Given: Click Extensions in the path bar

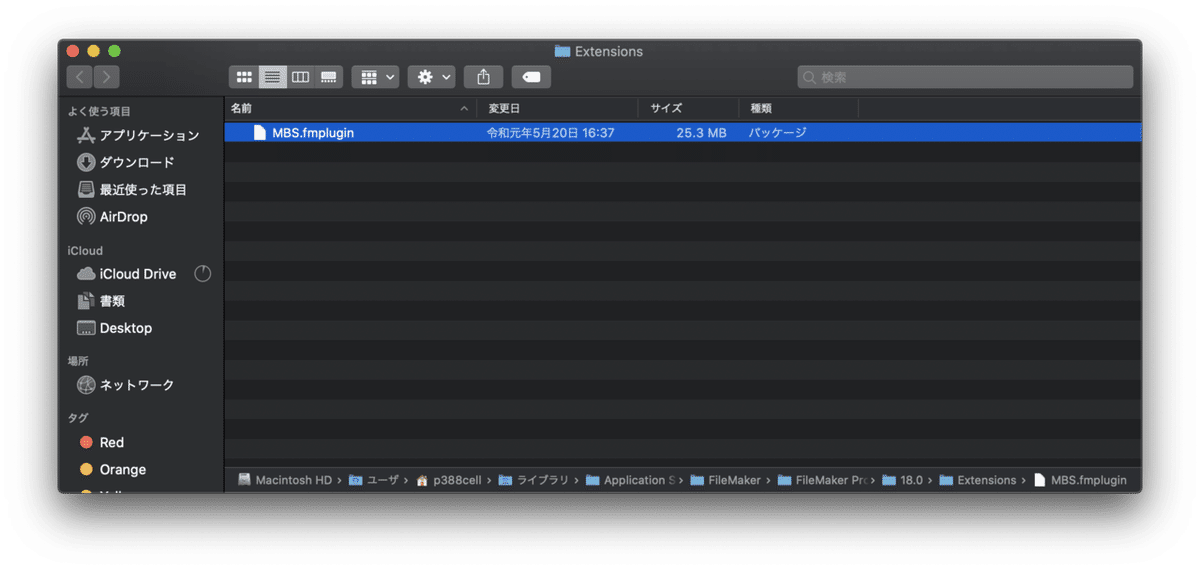Looking at the screenshot, I should tap(977, 480).
